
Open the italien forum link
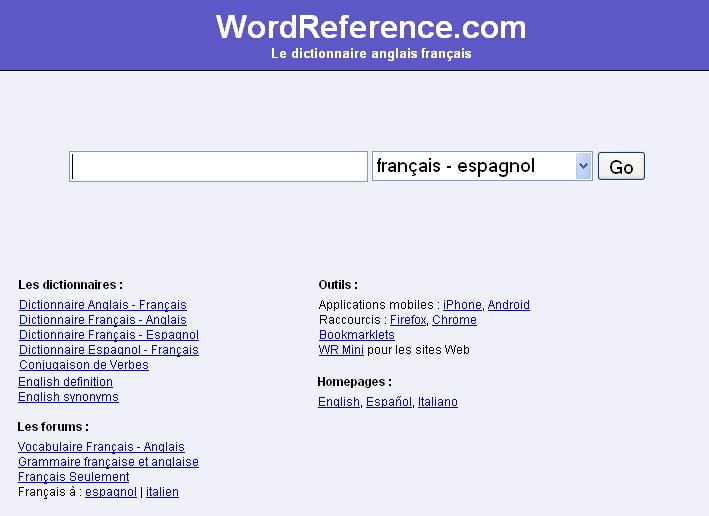click(x=162, y=492)
